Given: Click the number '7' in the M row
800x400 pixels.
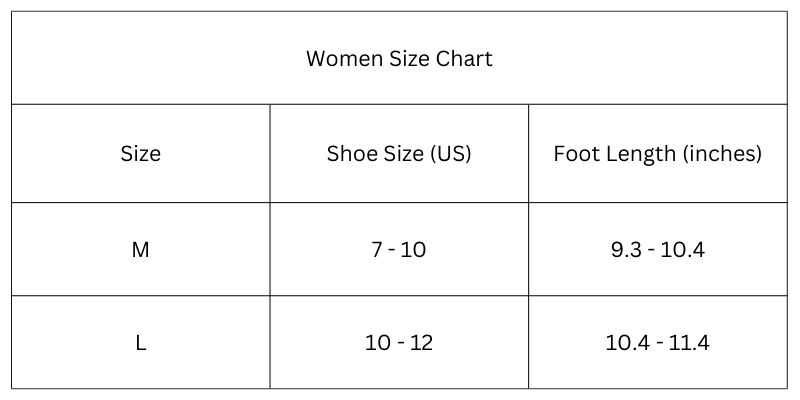Looking at the screenshot, I should pos(376,250).
